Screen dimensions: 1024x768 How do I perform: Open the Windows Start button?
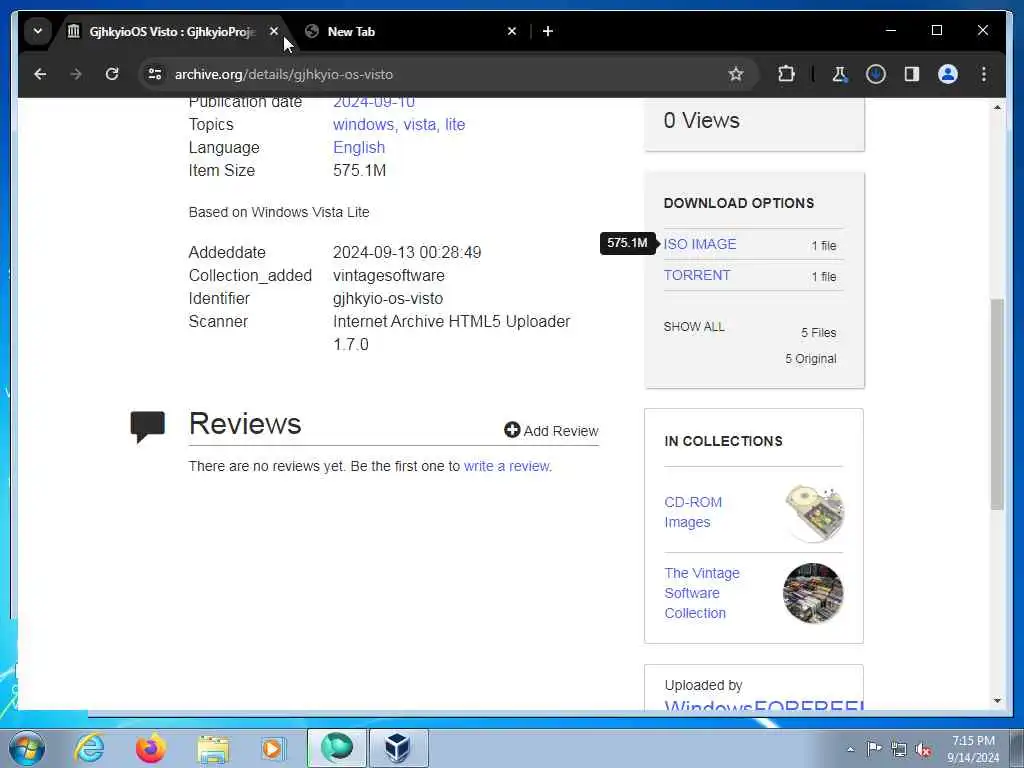click(26, 748)
